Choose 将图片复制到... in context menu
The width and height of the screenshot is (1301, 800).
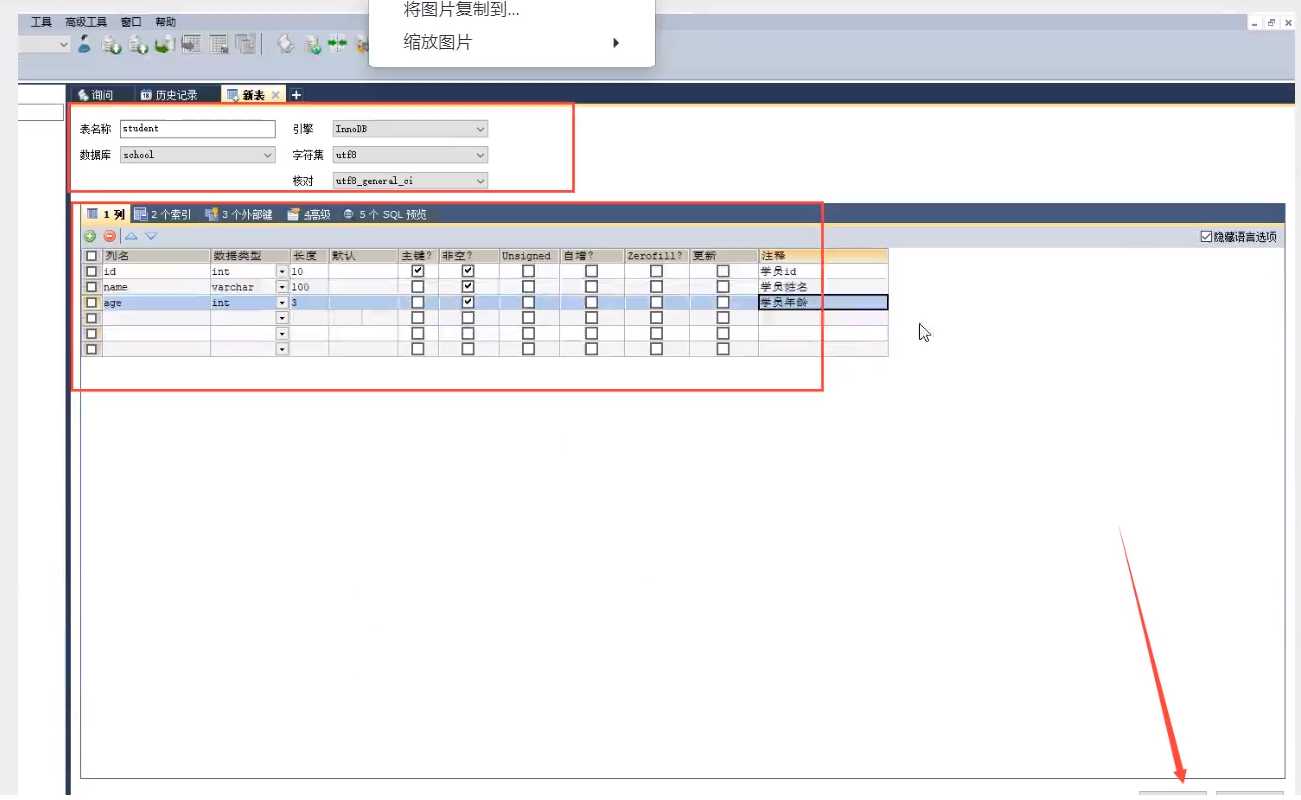(512, 10)
